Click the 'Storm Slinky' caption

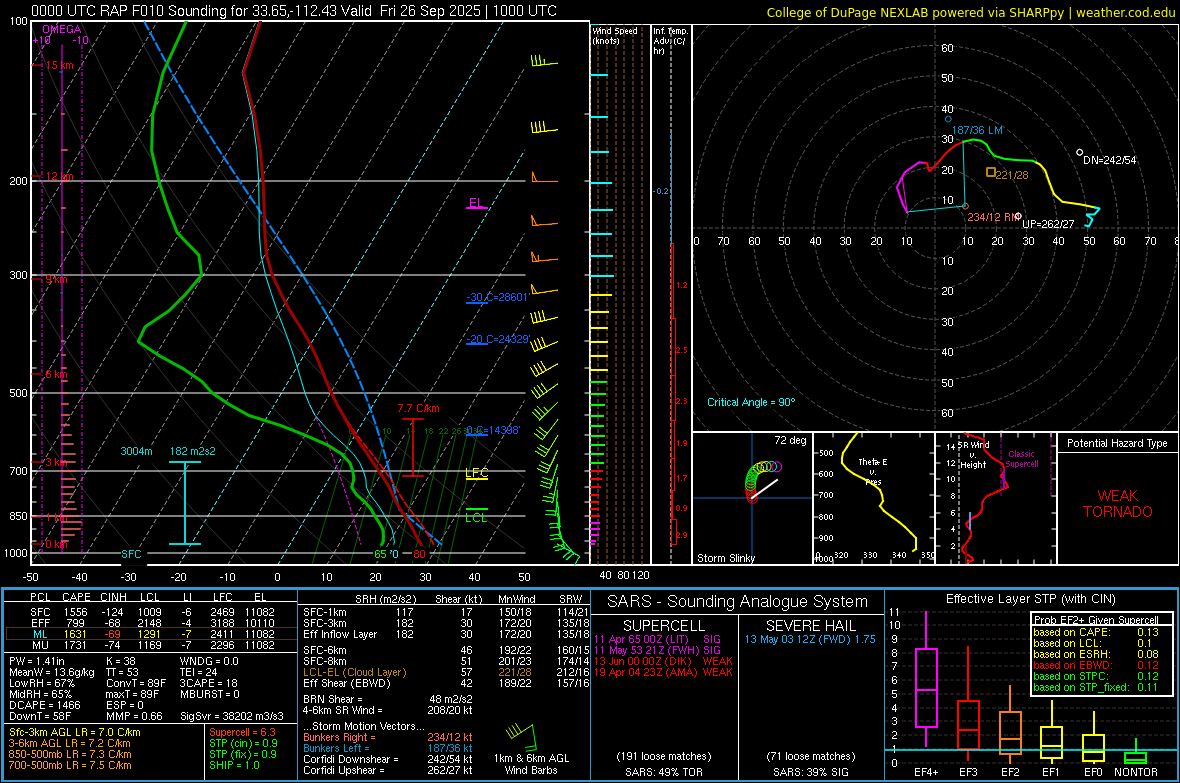(725, 558)
